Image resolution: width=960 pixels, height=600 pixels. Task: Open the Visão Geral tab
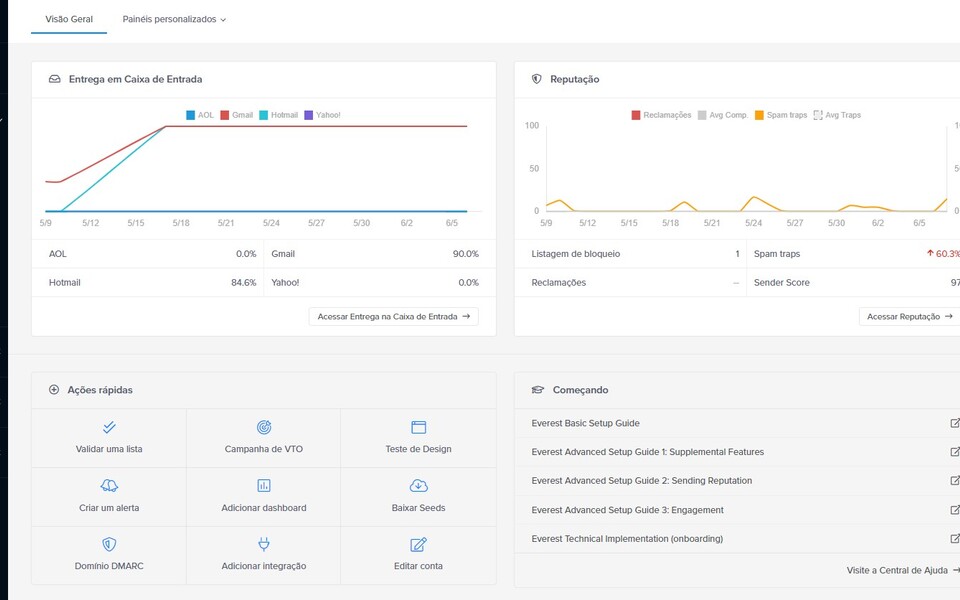(69, 19)
